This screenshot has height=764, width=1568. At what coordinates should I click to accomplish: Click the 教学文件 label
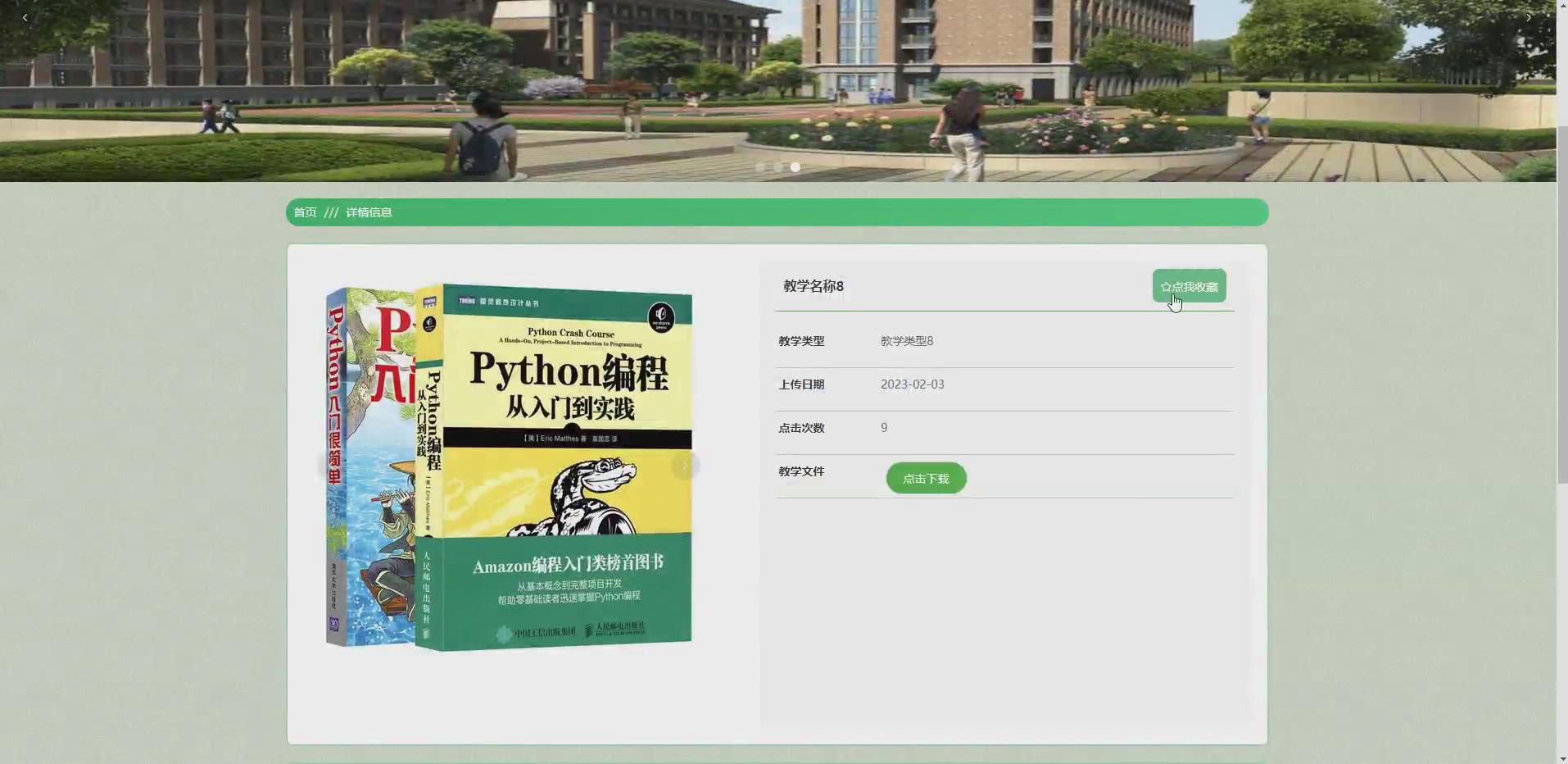pos(801,471)
